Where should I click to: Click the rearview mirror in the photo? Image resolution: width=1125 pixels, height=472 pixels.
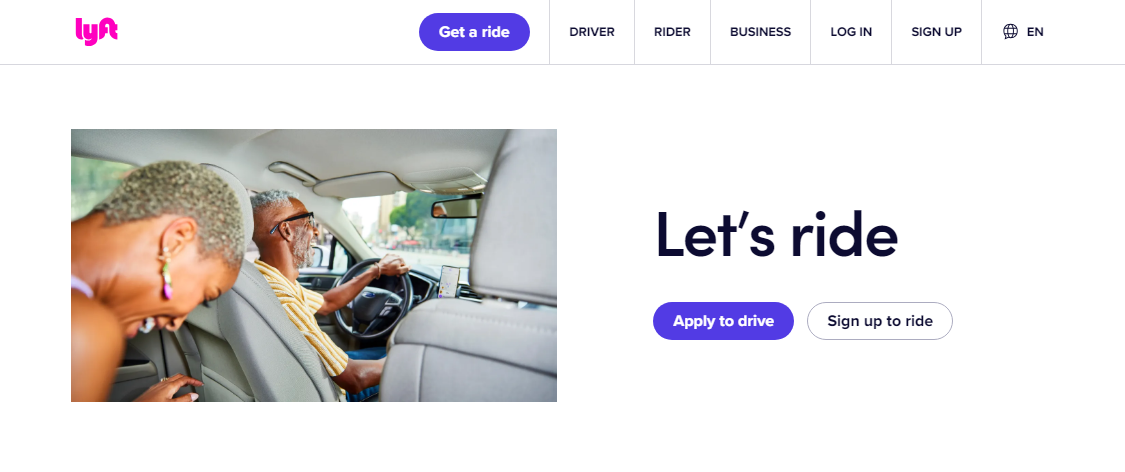(x=456, y=207)
